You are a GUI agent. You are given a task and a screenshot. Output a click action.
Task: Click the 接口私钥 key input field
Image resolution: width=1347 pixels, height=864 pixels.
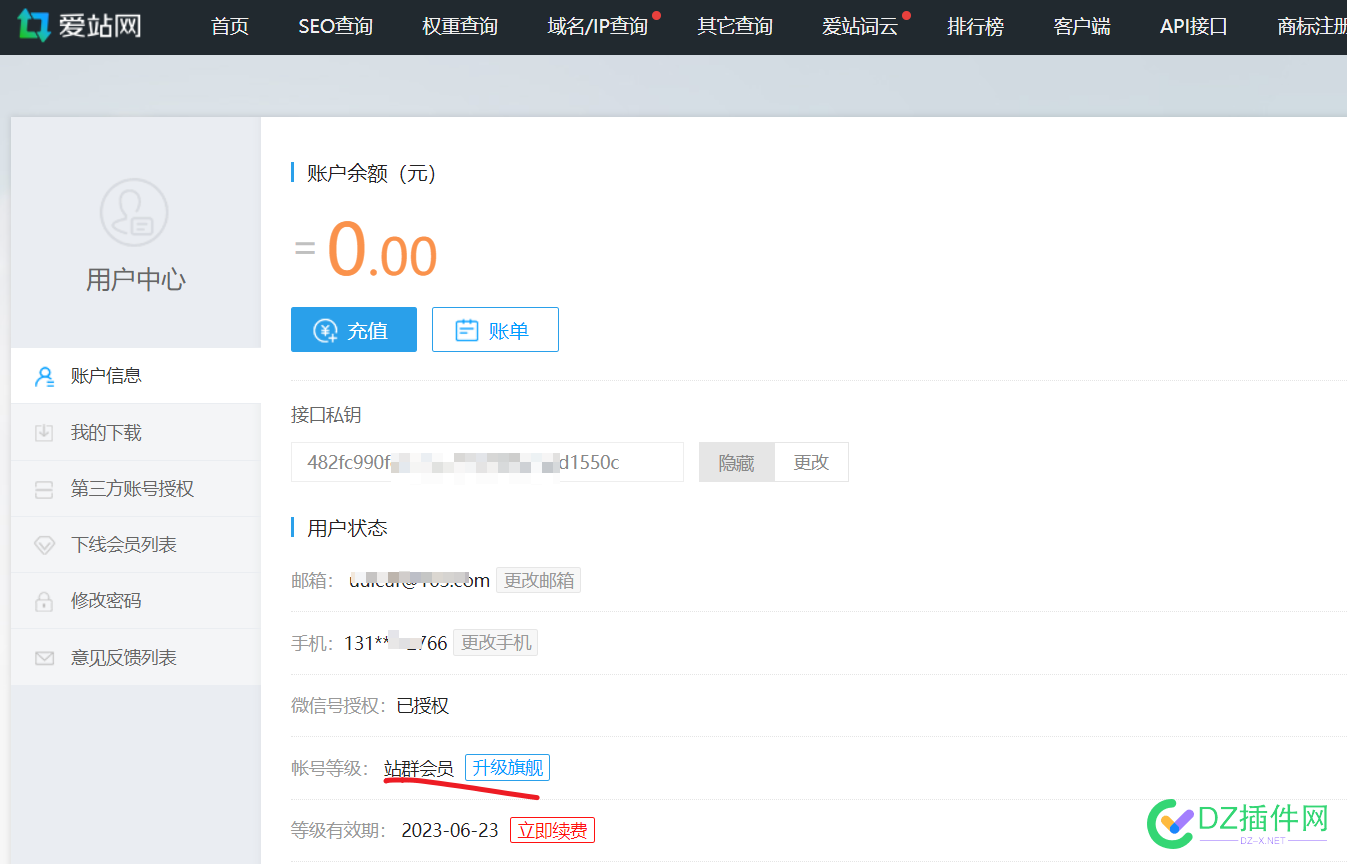point(487,462)
